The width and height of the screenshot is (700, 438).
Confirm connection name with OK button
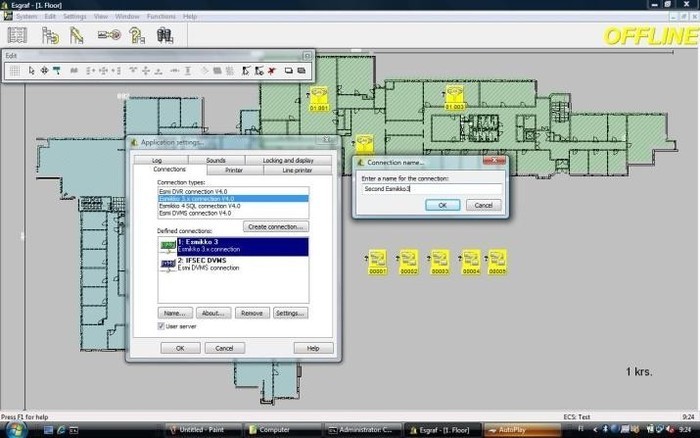point(442,205)
